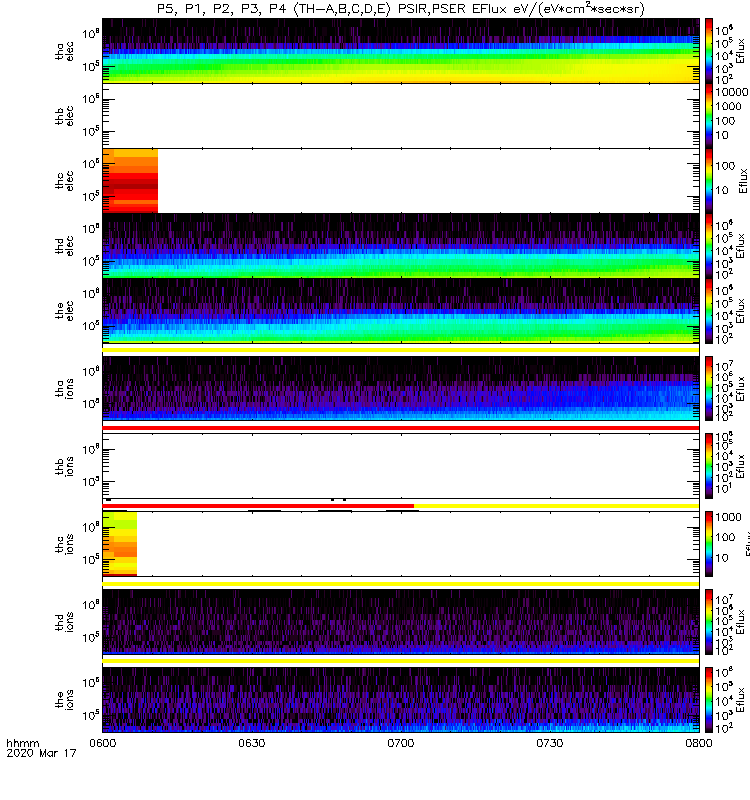The height and width of the screenshot is (800, 750).
Task: Click the '0700' time tick label
Action: point(401,743)
